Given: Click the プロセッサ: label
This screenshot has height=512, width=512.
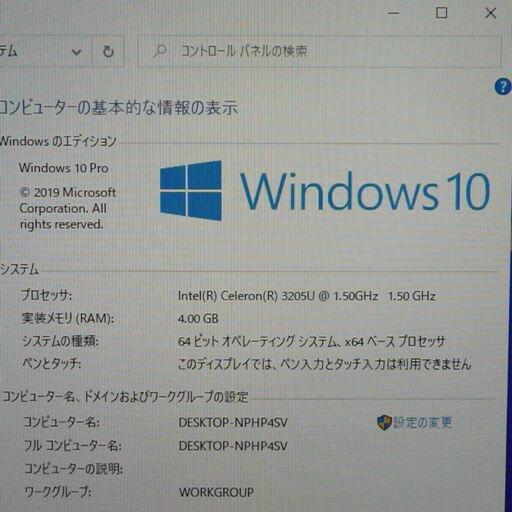Looking at the screenshot, I should pyautogui.click(x=46, y=295).
